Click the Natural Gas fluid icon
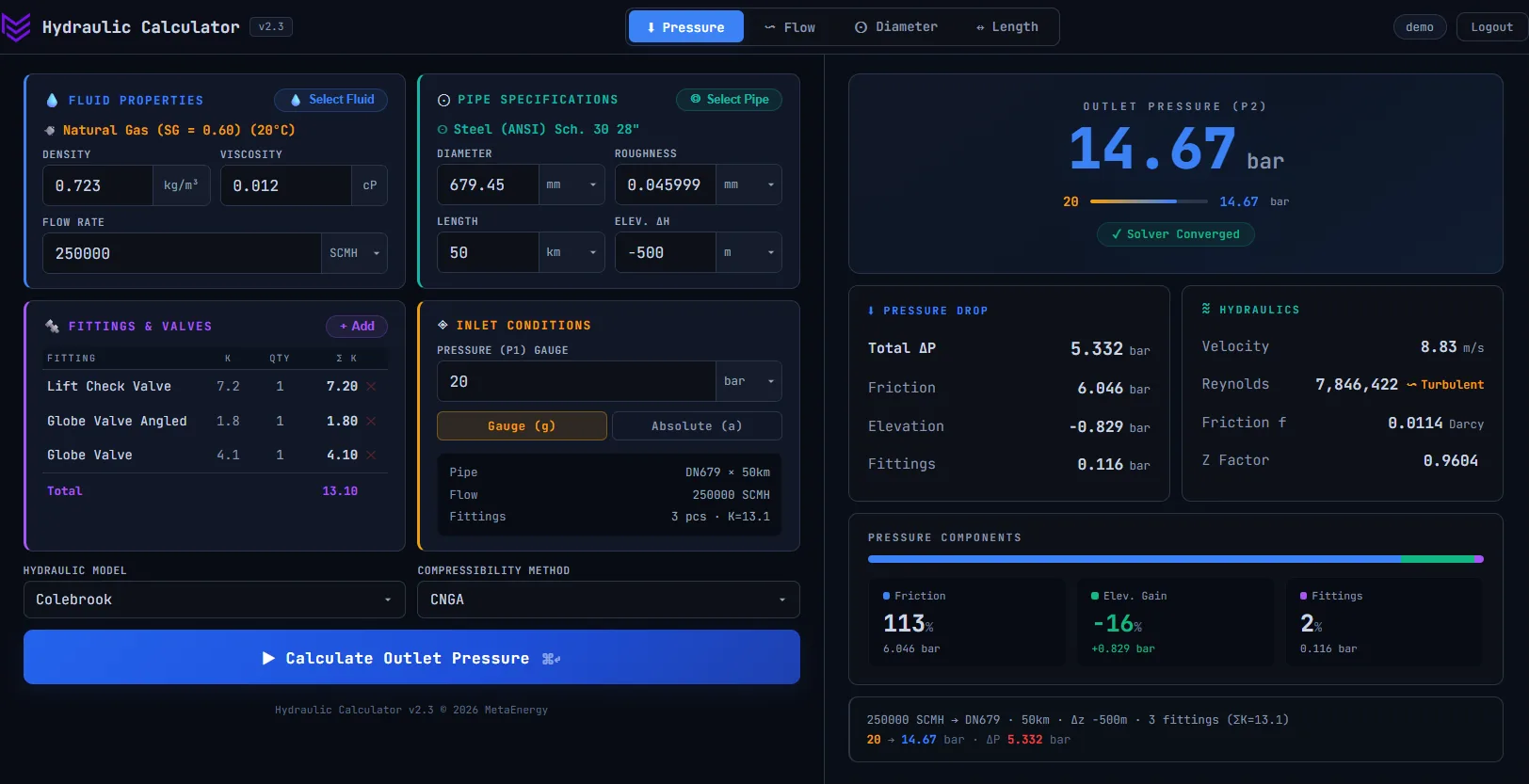 [50, 131]
